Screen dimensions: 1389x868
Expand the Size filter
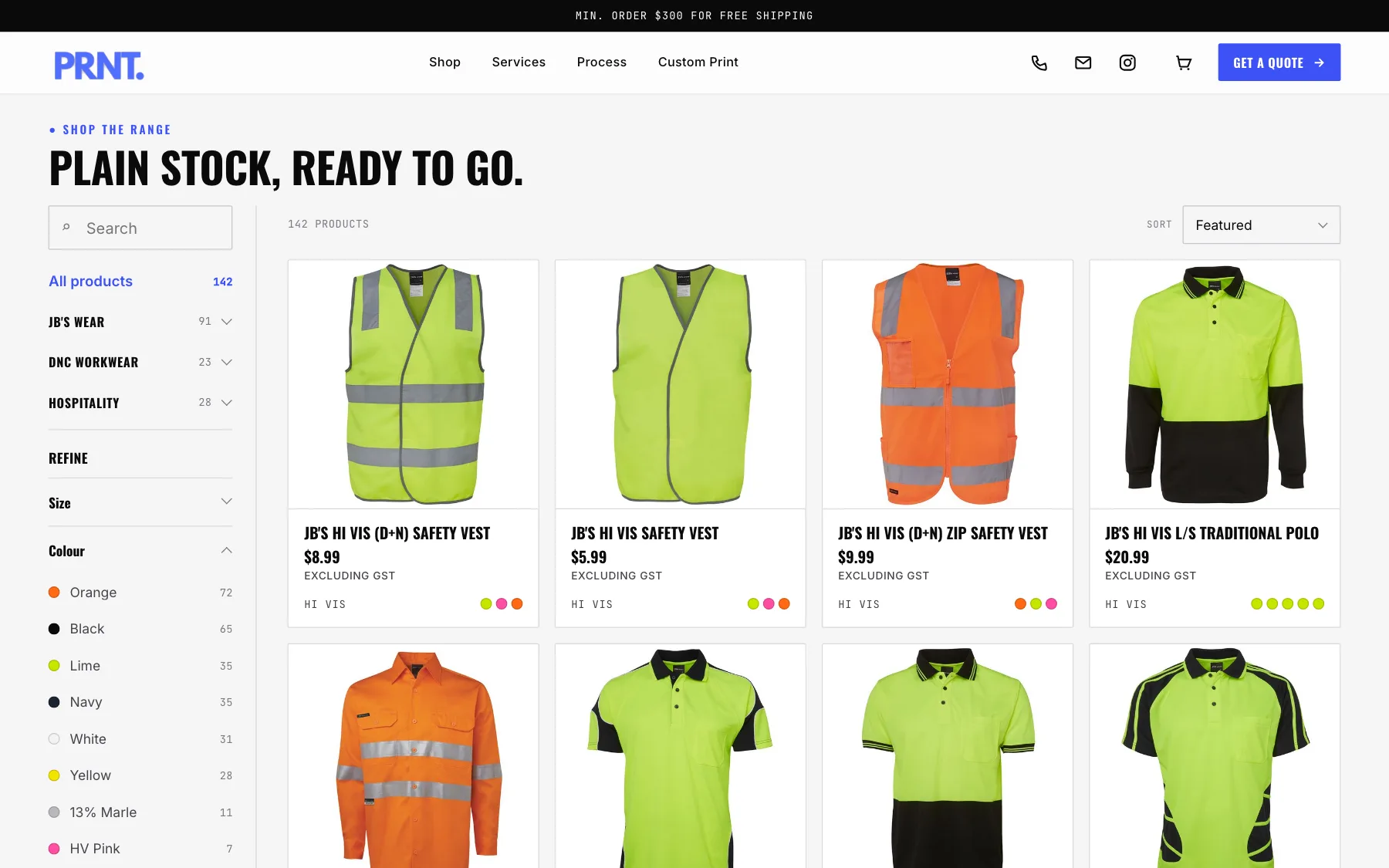pos(140,502)
